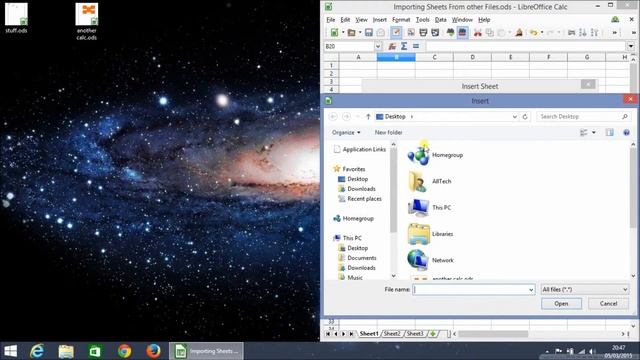The image size is (640, 360).
Task: Click the Open folder icon in Calc toolbar
Action: click(351, 33)
